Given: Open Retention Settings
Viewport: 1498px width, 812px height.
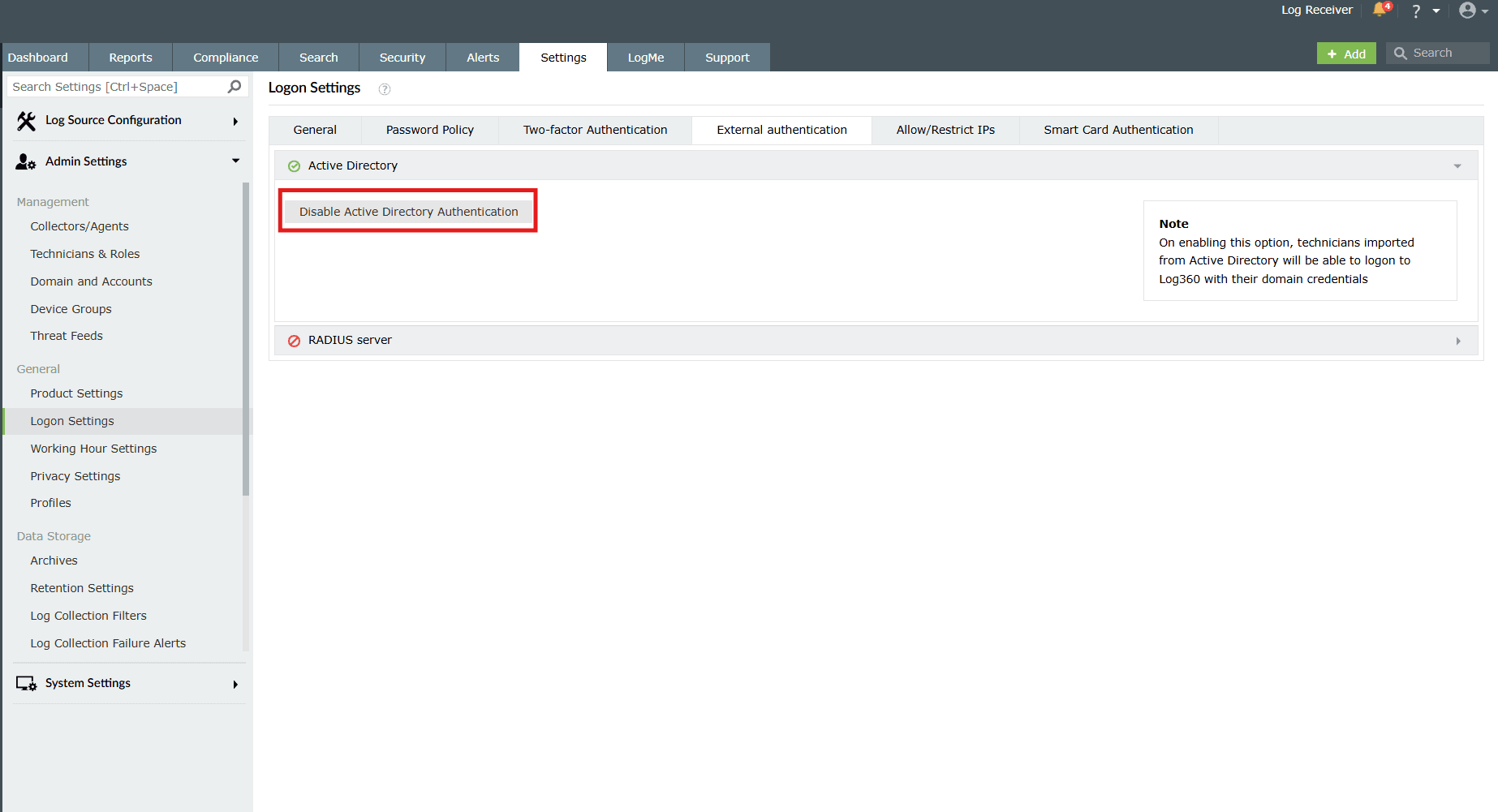Looking at the screenshot, I should [82, 588].
